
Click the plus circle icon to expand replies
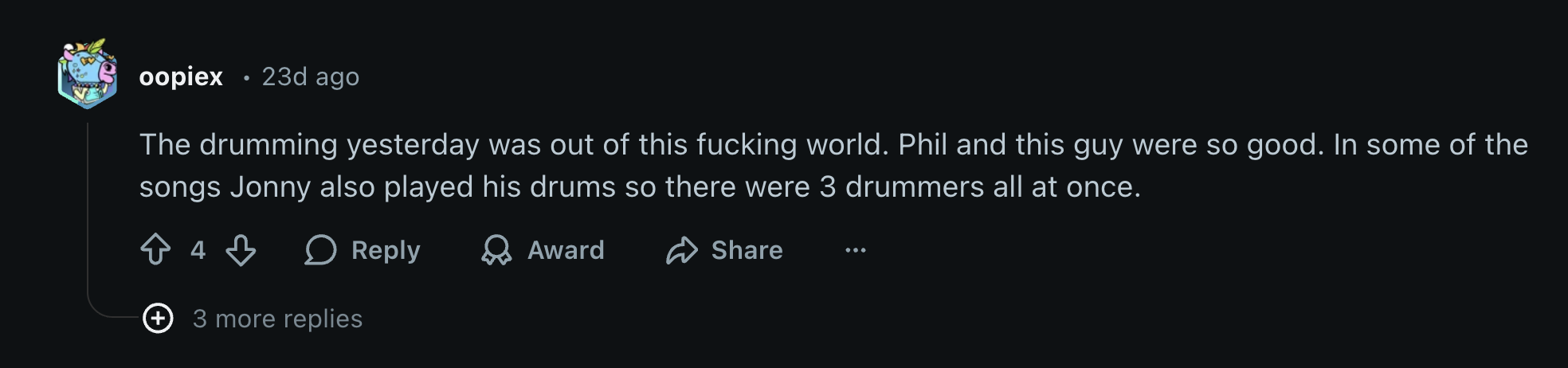[158, 319]
